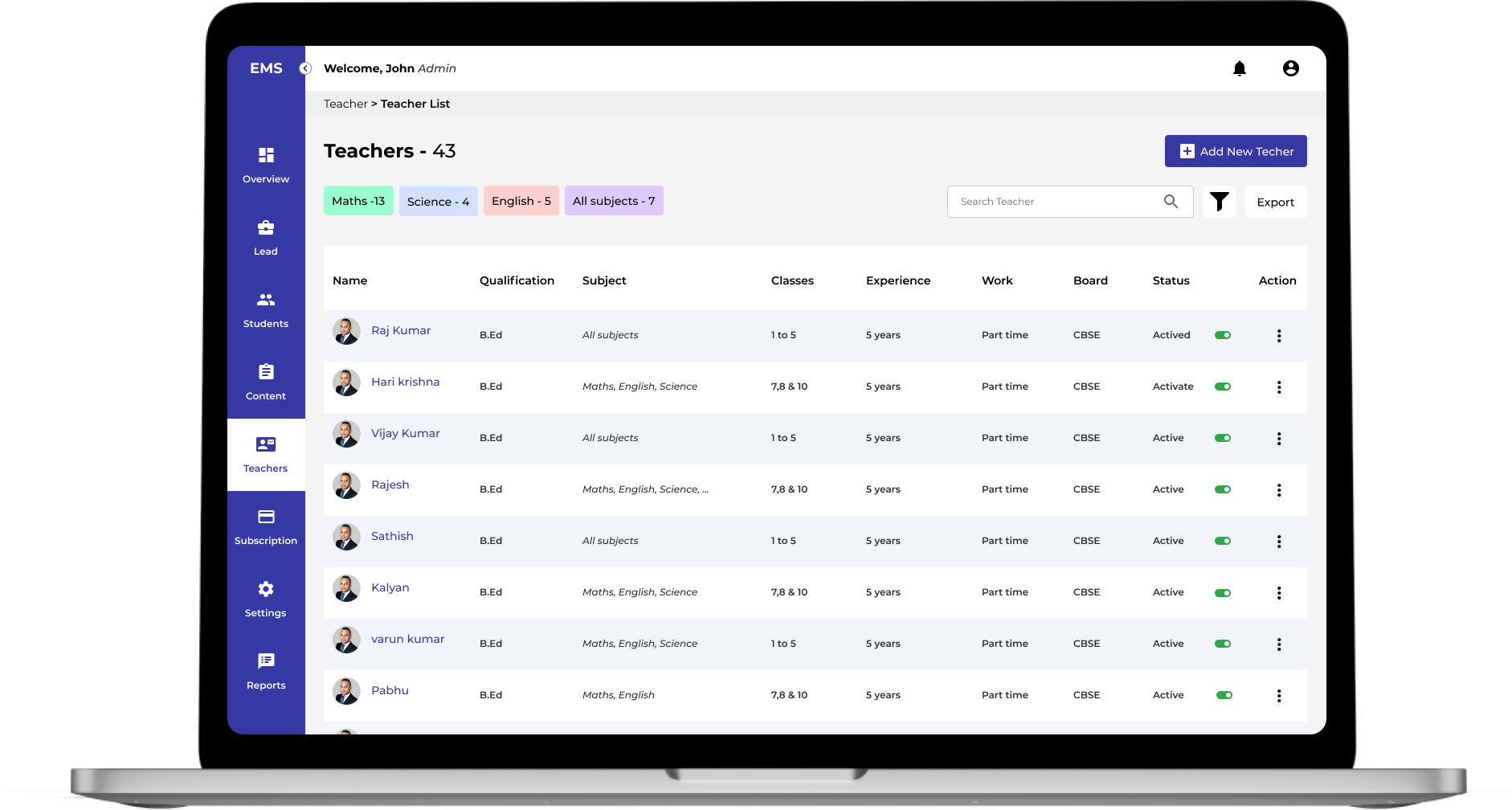Toggle status switch for Vijay Kumar
The image size is (1512, 810).
point(1223,438)
